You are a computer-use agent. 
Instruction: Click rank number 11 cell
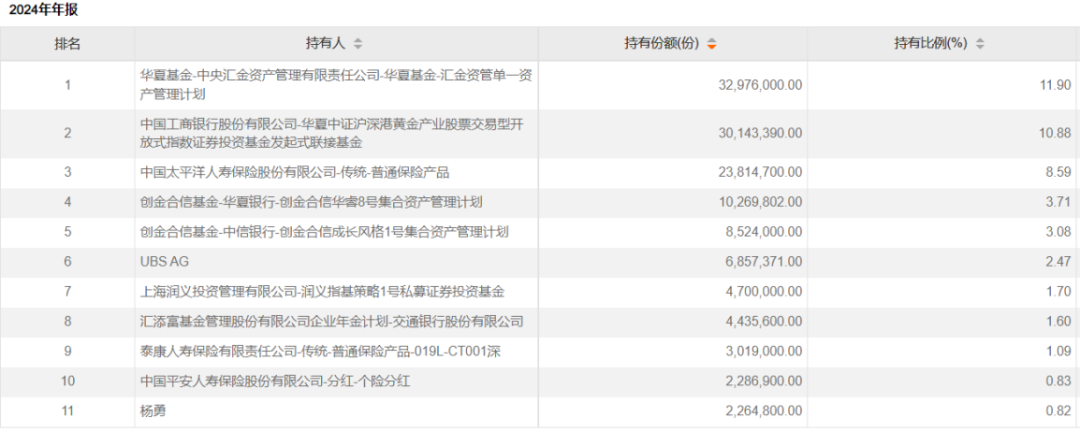pyautogui.click(x=68, y=412)
